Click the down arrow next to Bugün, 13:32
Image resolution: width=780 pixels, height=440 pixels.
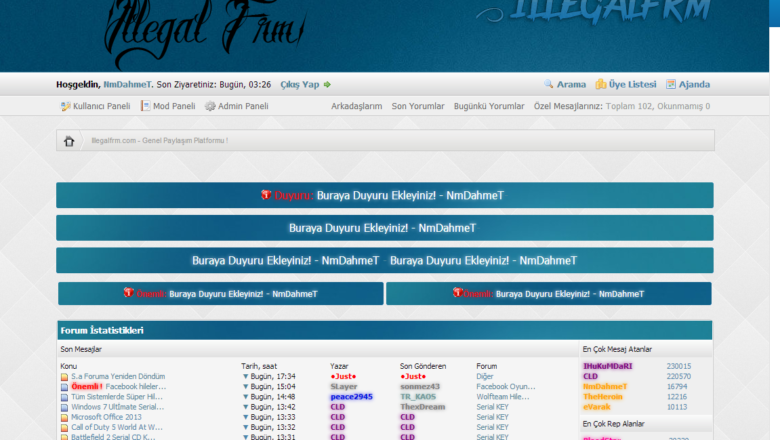point(245,427)
